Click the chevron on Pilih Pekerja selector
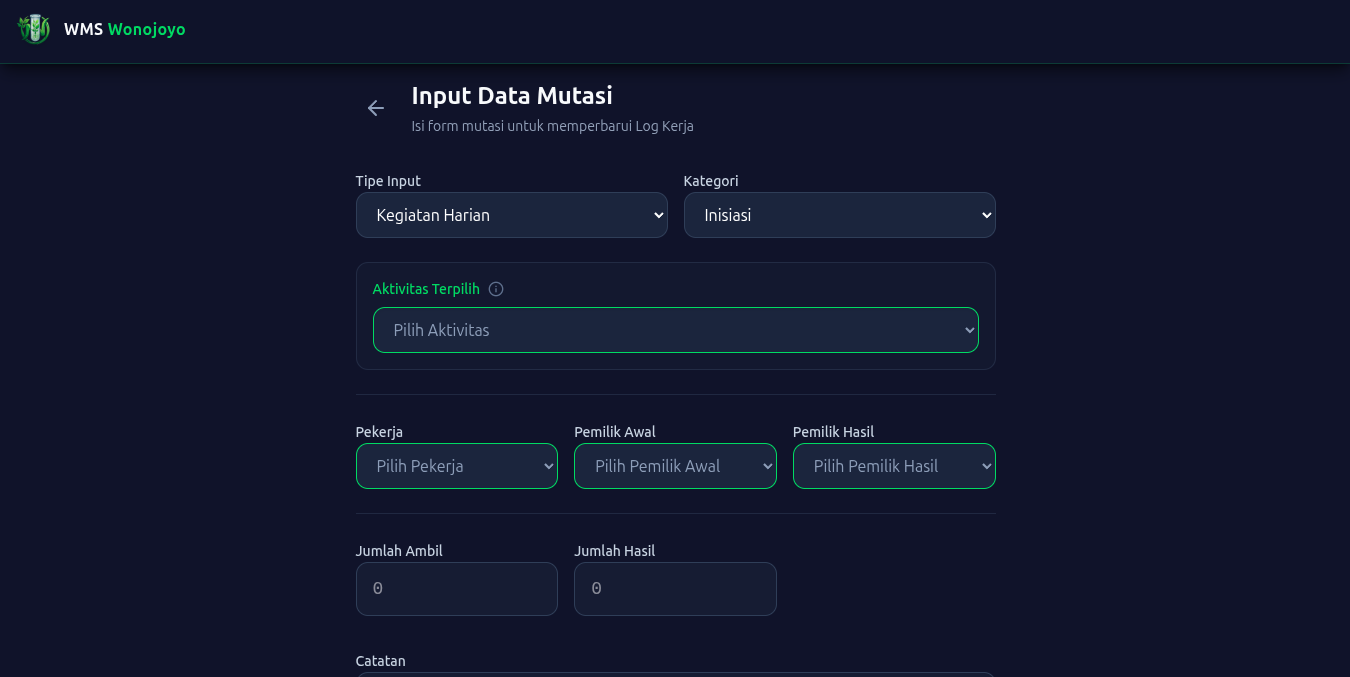This screenshot has width=1350, height=677. (548, 466)
